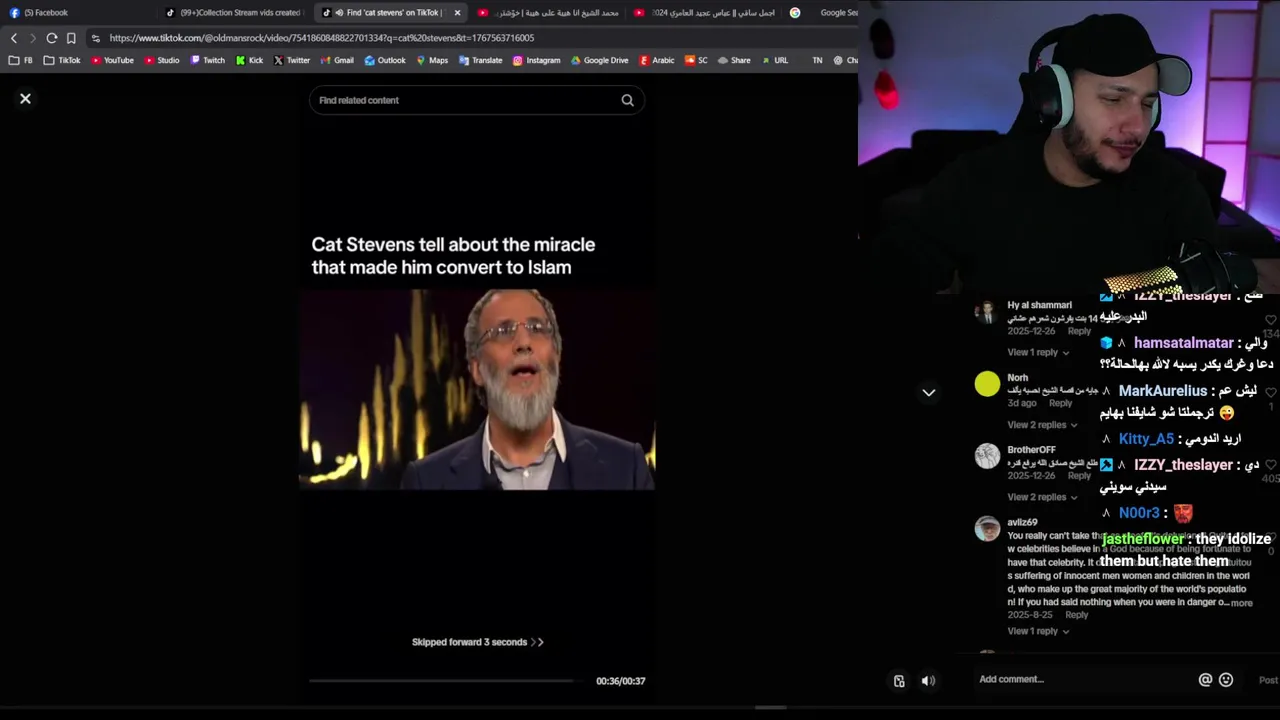Switch to the Collection Stream vids tab
Screen dimensions: 1280x720
tap(235, 13)
